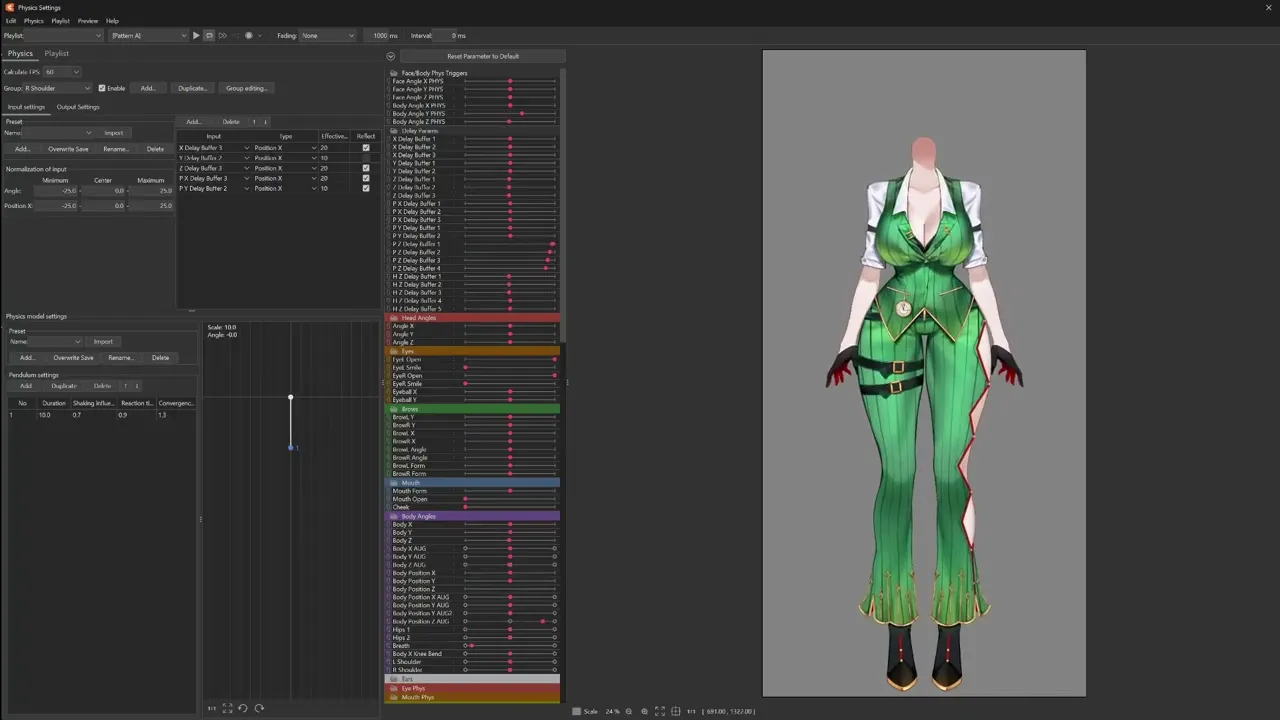Open the Calculate FPS dropdown
This screenshot has height=720, width=1280.
pos(62,72)
